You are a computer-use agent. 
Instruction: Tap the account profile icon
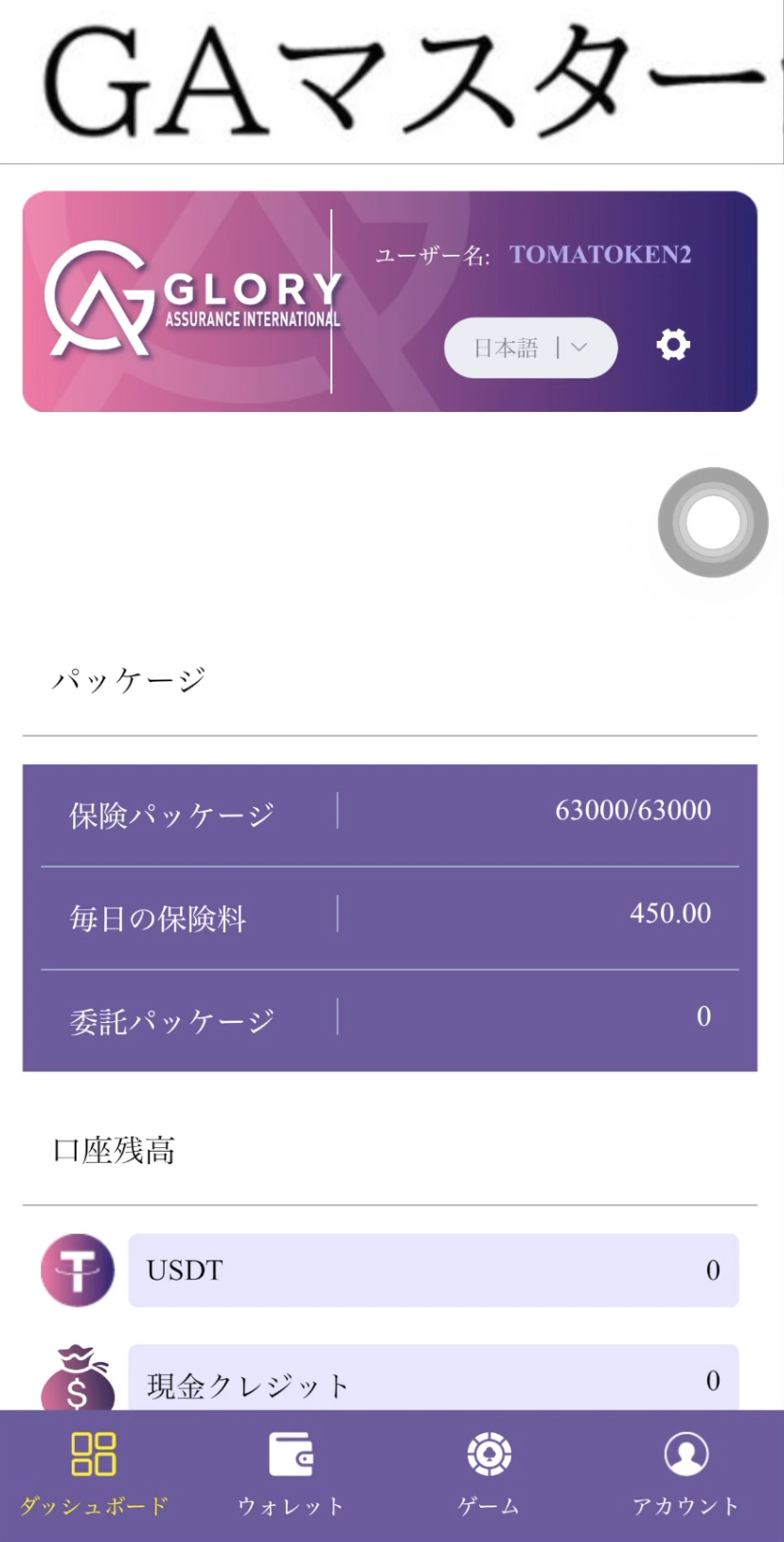[x=686, y=1454]
